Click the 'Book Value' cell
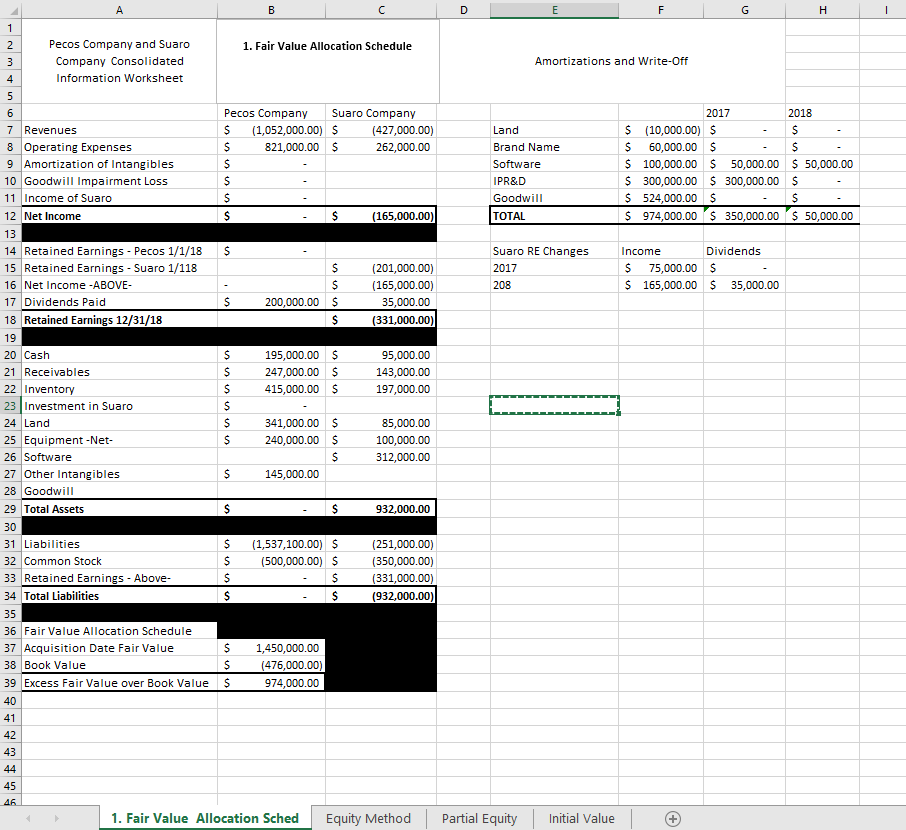Screen dimensions: 906x830 (x=119, y=665)
